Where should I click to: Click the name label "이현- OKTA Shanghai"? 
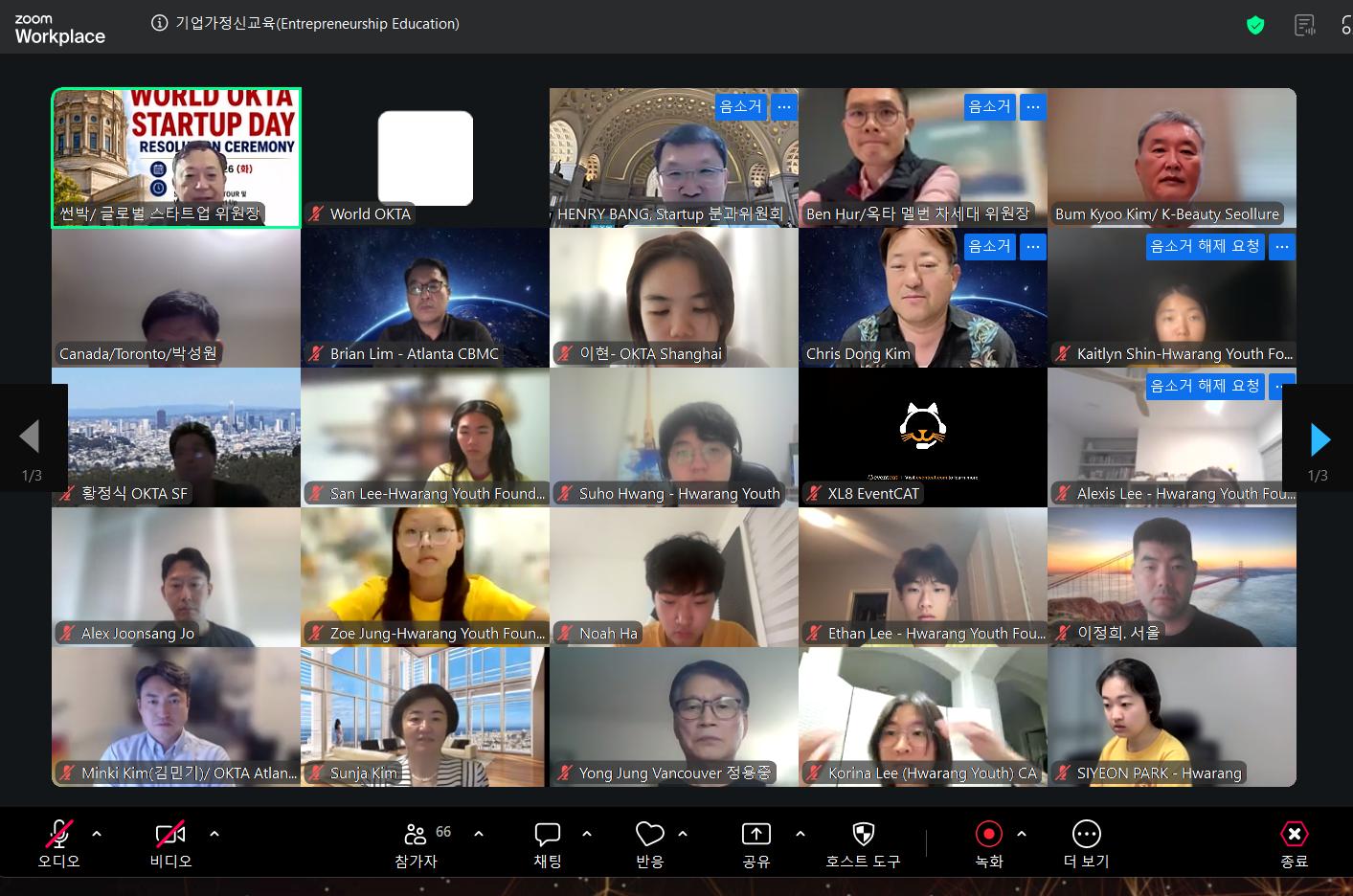tap(650, 354)
